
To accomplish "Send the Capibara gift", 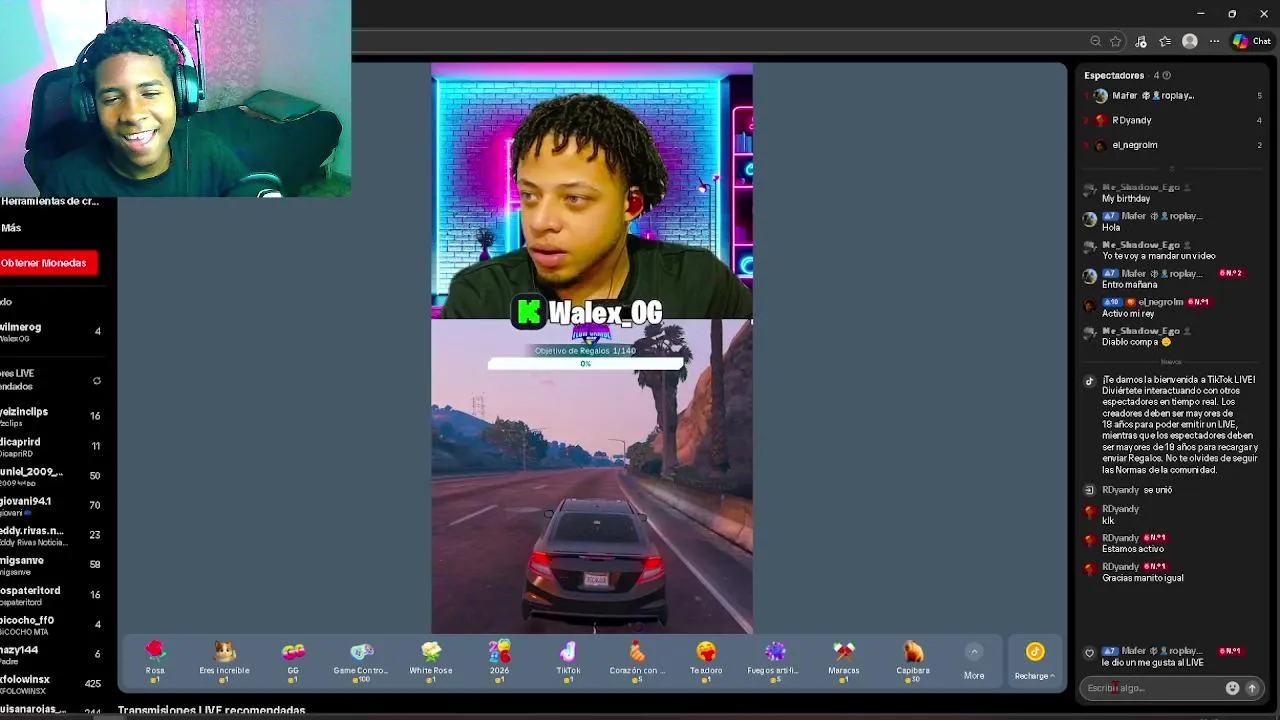I will [913, 661].
